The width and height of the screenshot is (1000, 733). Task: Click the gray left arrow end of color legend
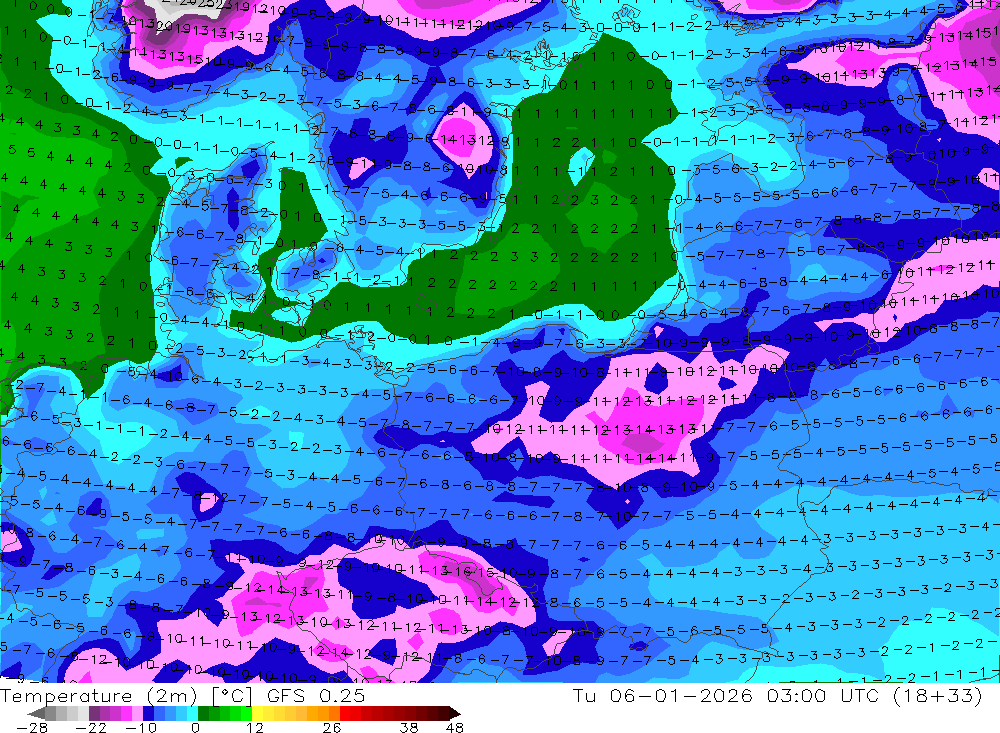(36, 713)
